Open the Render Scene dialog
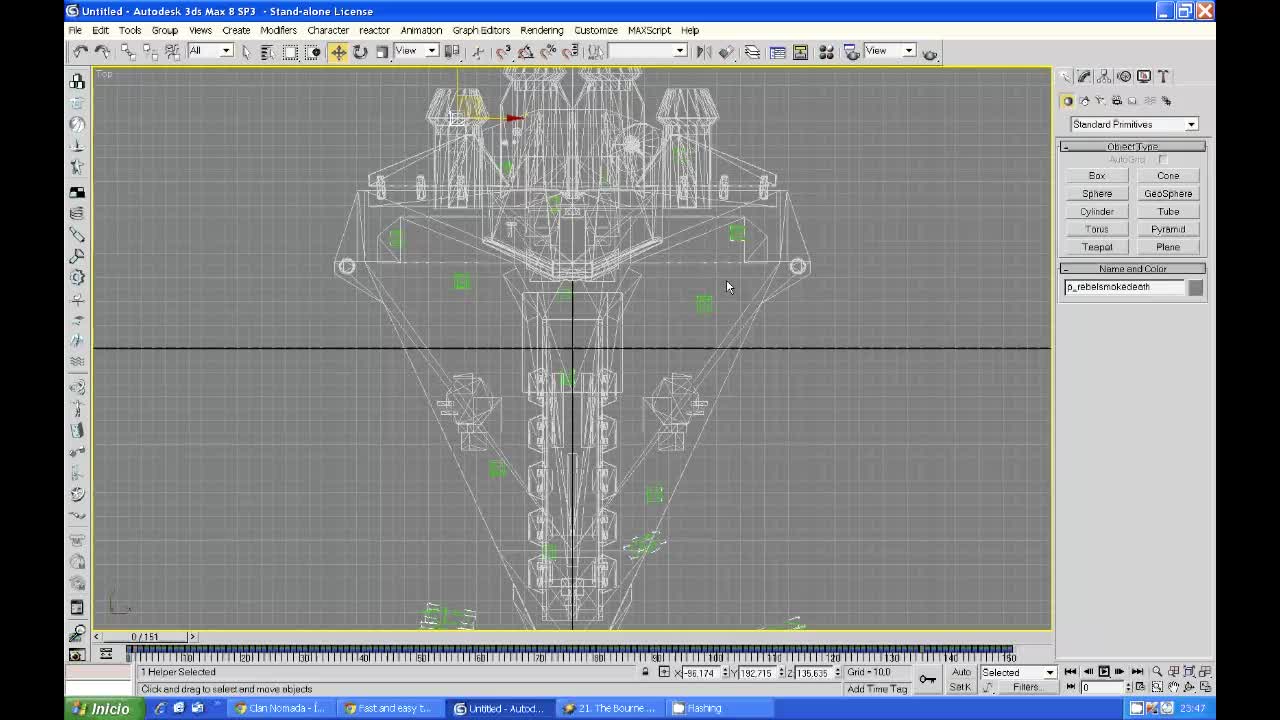 coord(851,52)
